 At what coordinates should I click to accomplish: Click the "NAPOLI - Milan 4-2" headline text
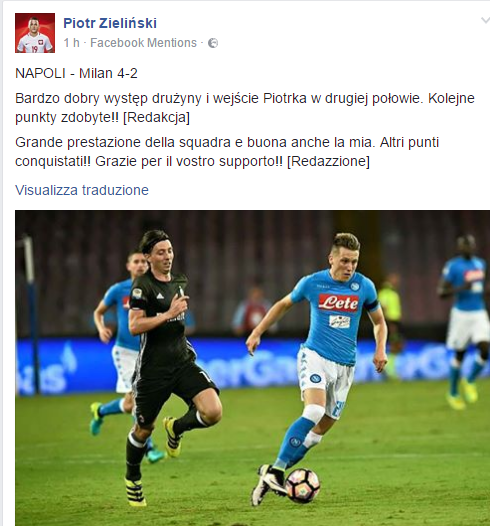76,73
